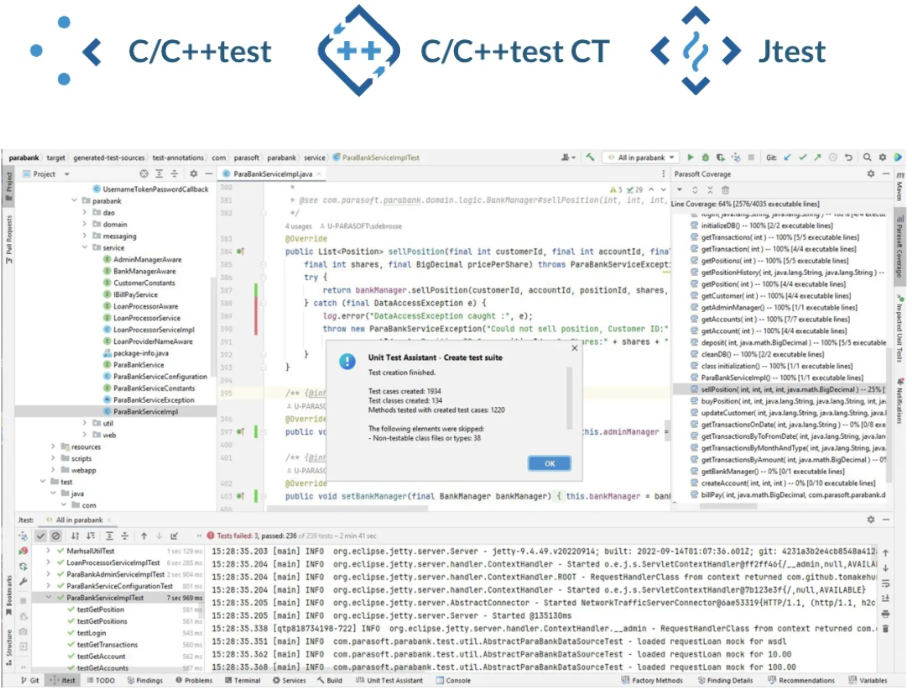The height and width of the screenshot is (694, 912).
Task: Click sort by duration icon in Jtest toolbar
Action: [90, 536]
